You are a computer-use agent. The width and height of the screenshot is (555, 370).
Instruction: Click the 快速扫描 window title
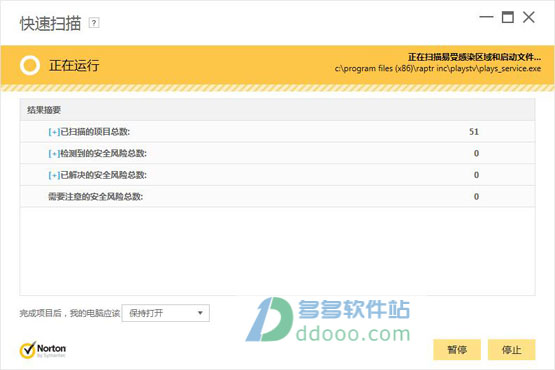point(51,24)
